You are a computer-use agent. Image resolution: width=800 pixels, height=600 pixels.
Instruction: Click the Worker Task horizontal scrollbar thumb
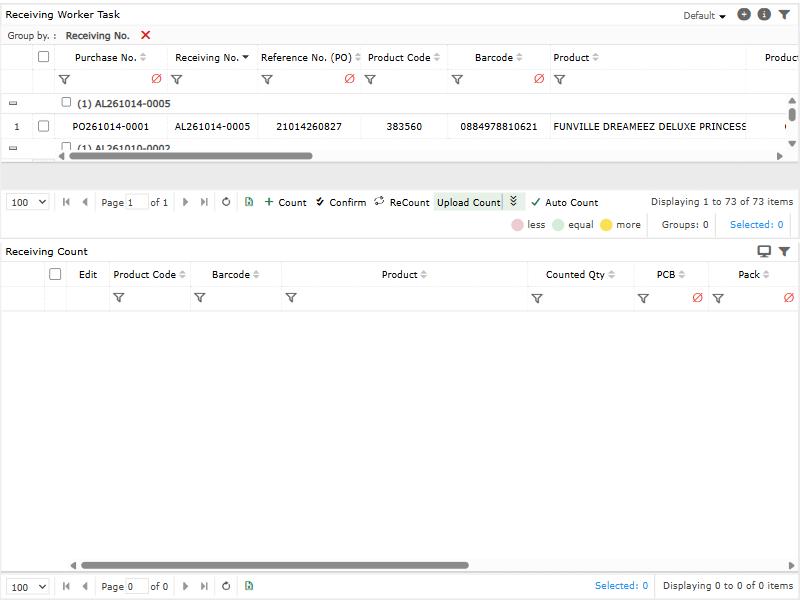(191, 156)
